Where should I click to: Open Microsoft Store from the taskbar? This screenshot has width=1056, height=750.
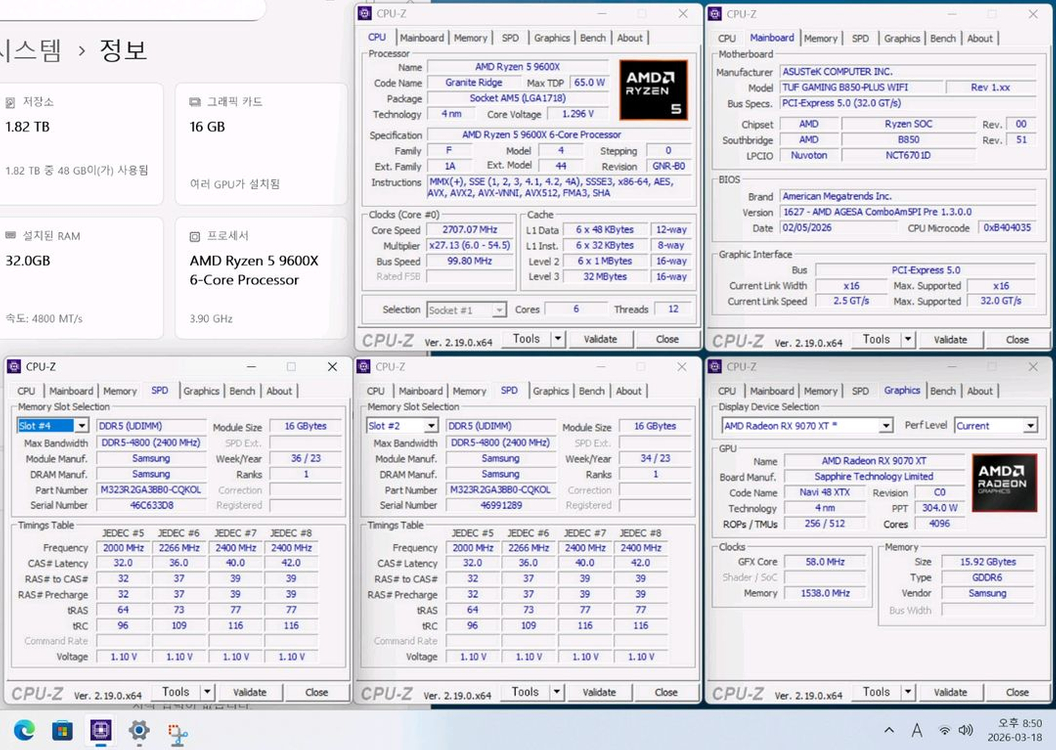coord(62,731)
